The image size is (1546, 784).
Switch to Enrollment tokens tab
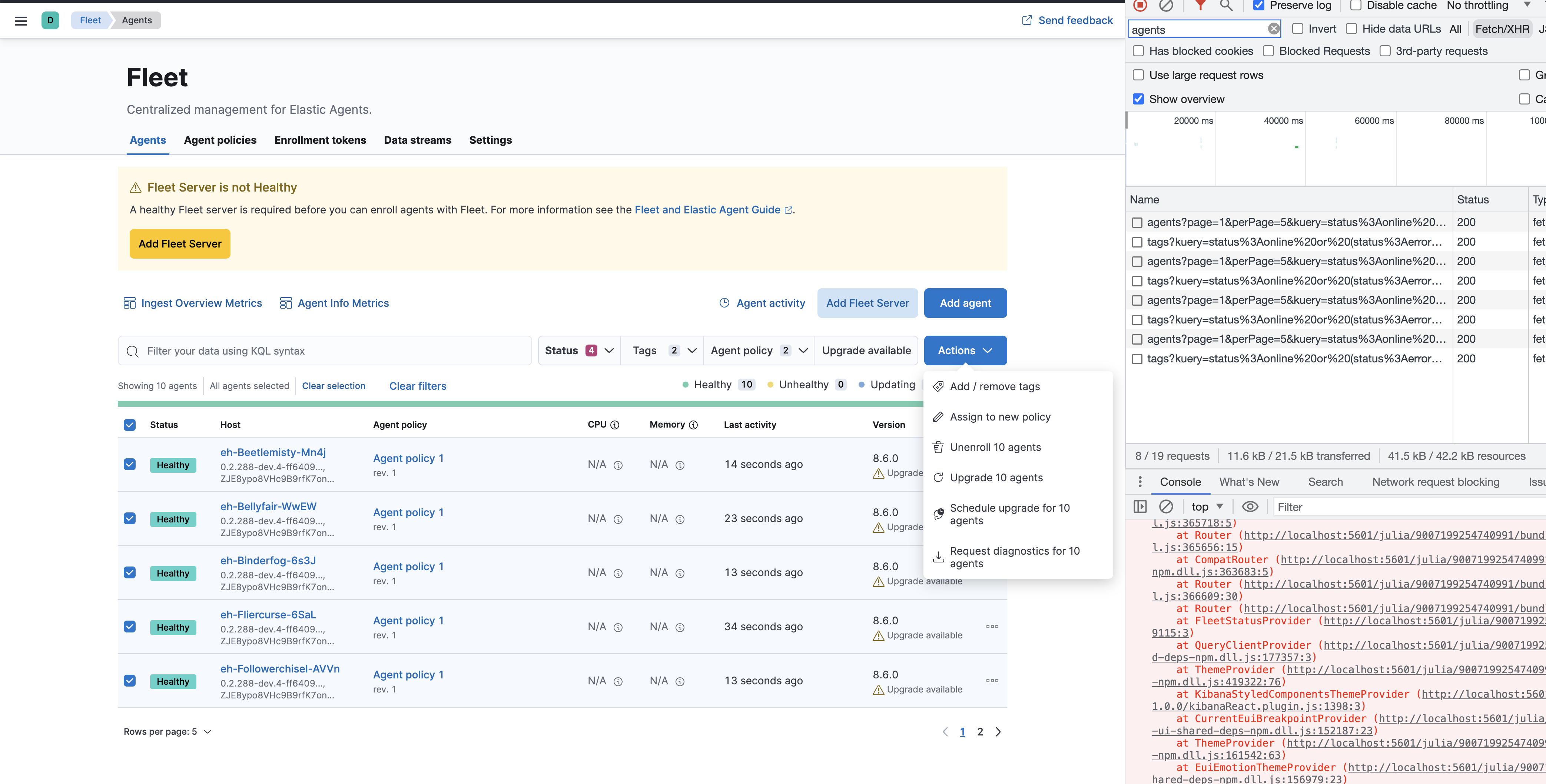point(320,140)
